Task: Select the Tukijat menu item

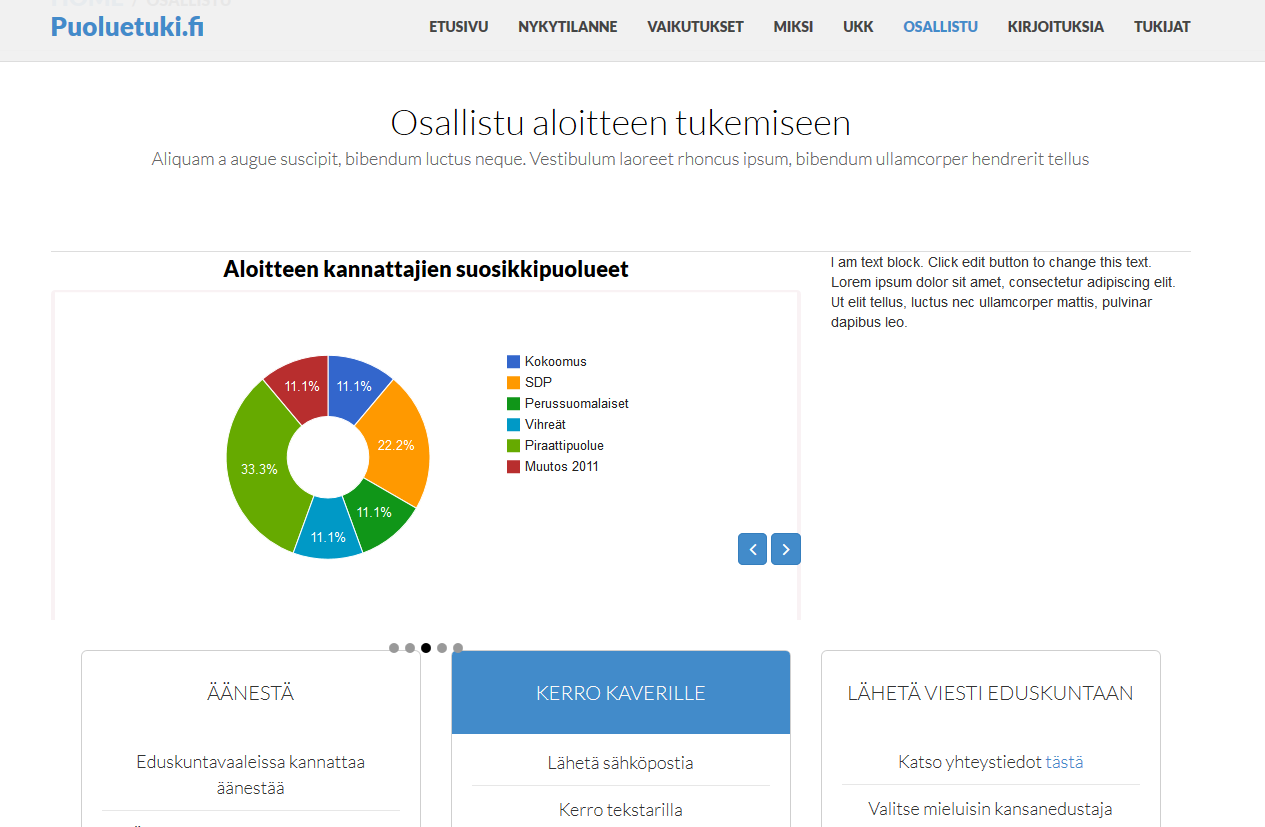Action: click(x=1162, y=27)
